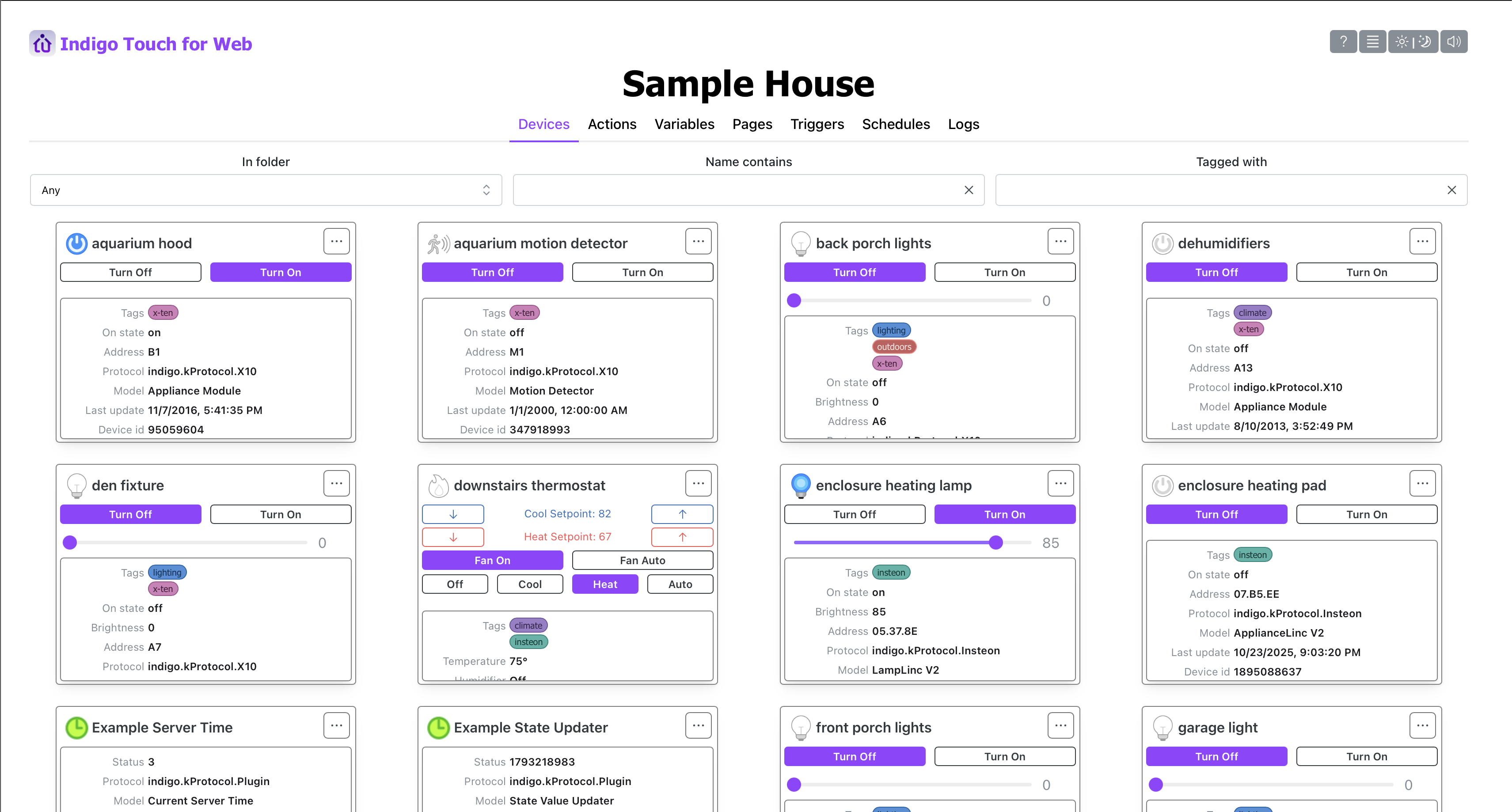Open the Example Server Time ellipsis menu
Screen dimensions: 1512x812
336,725
